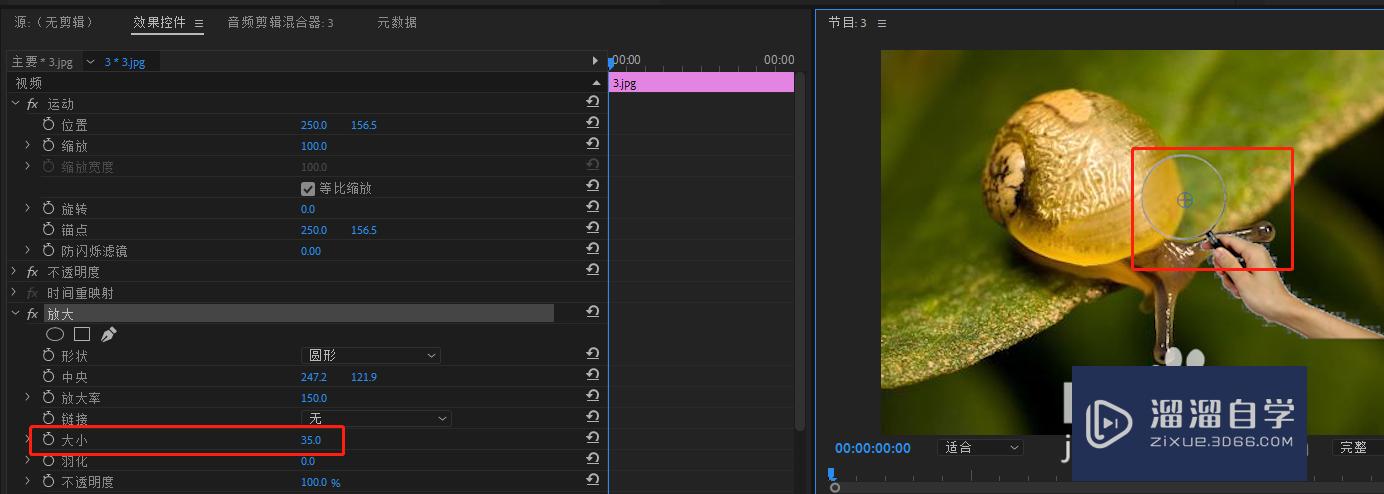Image resolution: width=1384 pixels, height=494 pixels.
Task: Click the effect controls timeline playhead
Action: point(612,62)
